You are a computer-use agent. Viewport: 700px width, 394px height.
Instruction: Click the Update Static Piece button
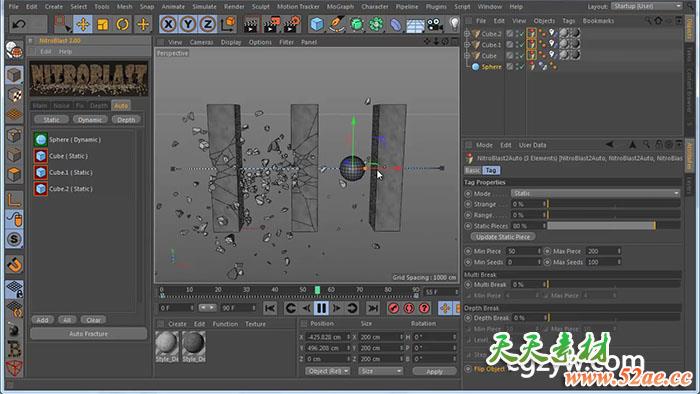point(503,237)
